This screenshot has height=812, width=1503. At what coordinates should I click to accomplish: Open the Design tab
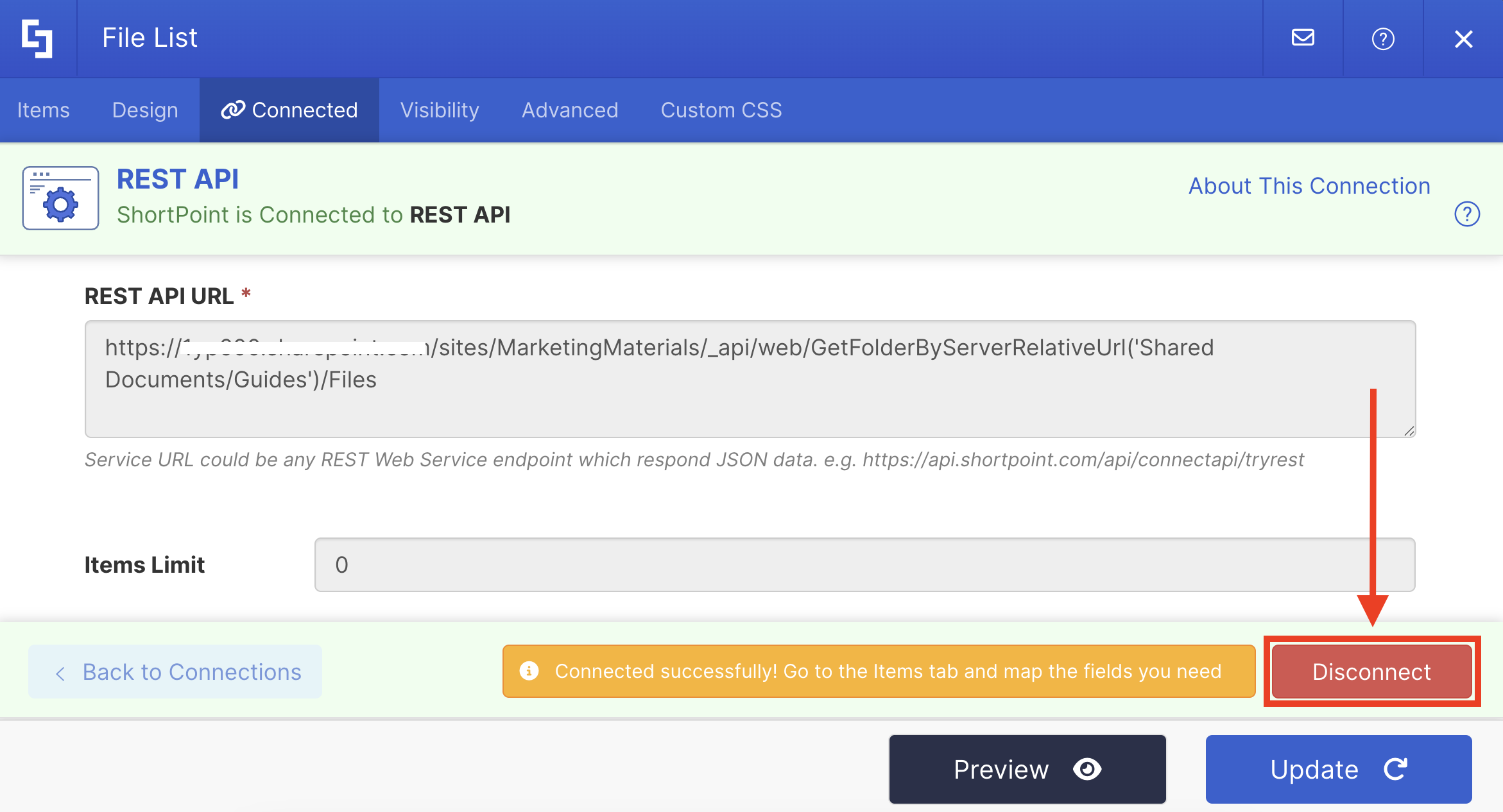click(x=145, y=110)
